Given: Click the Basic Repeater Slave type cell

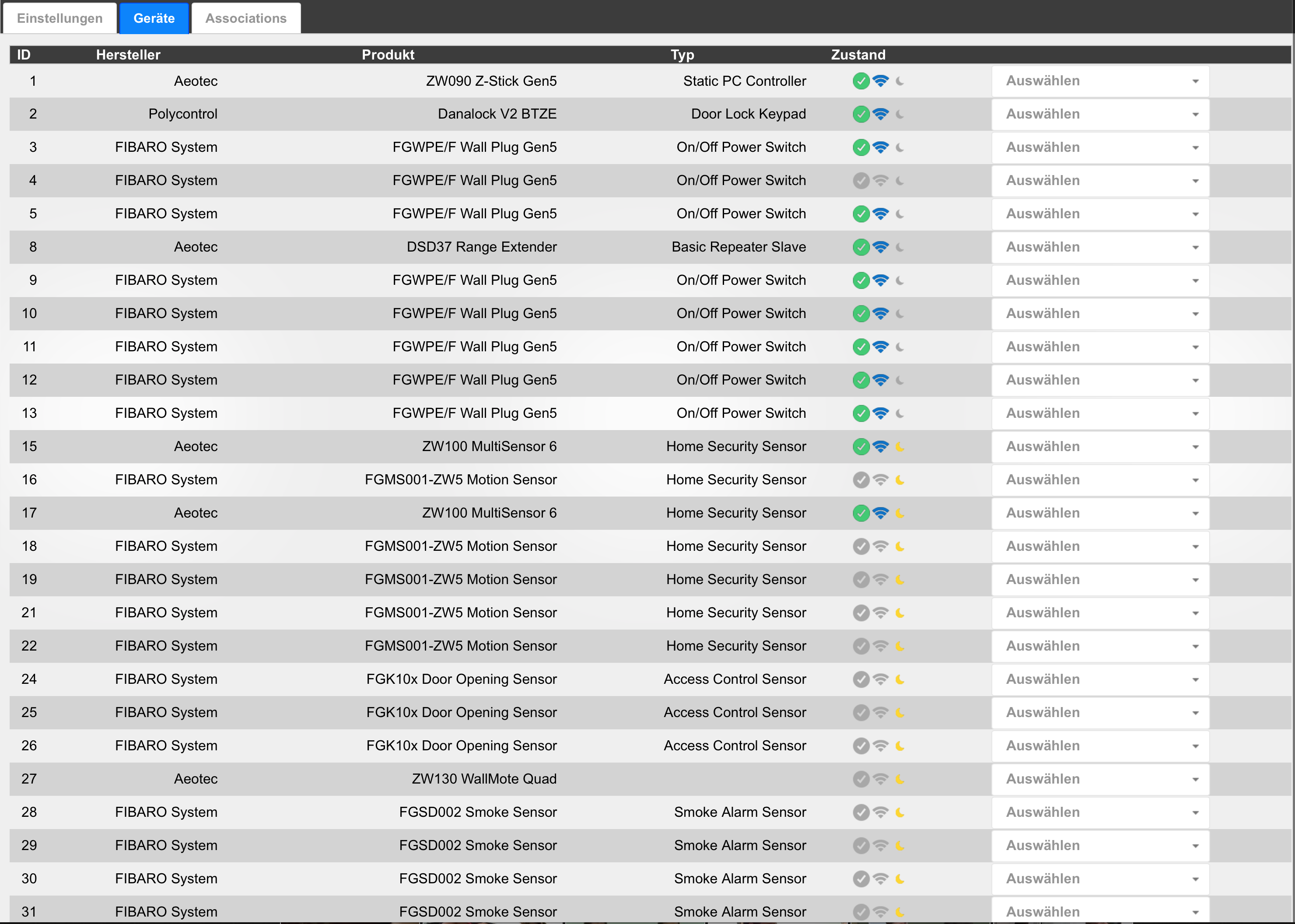Looking at the screenshot, I should click(x=738, y=248).
